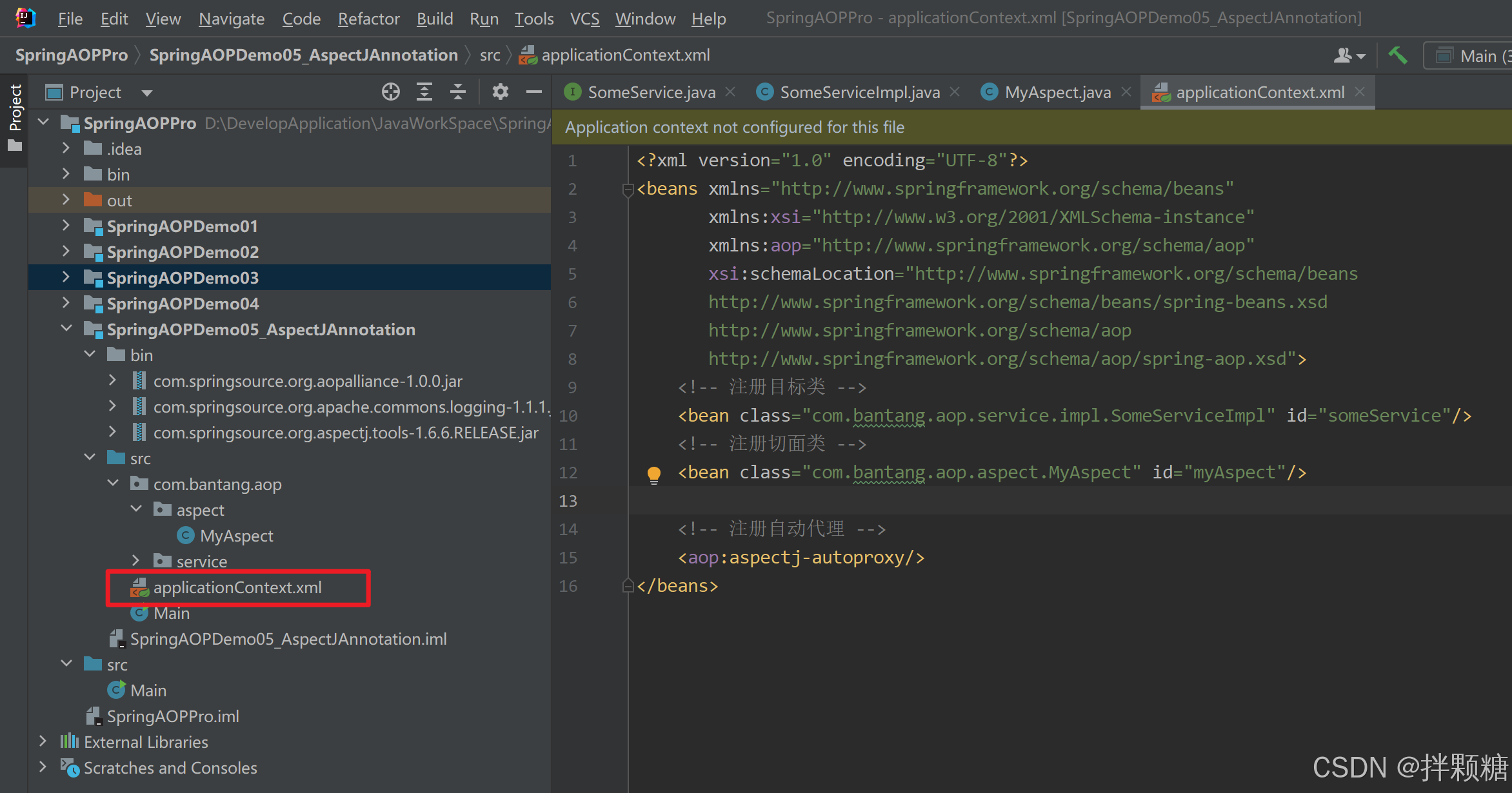Open the user account icon dropdown

tap(1349, 56)
